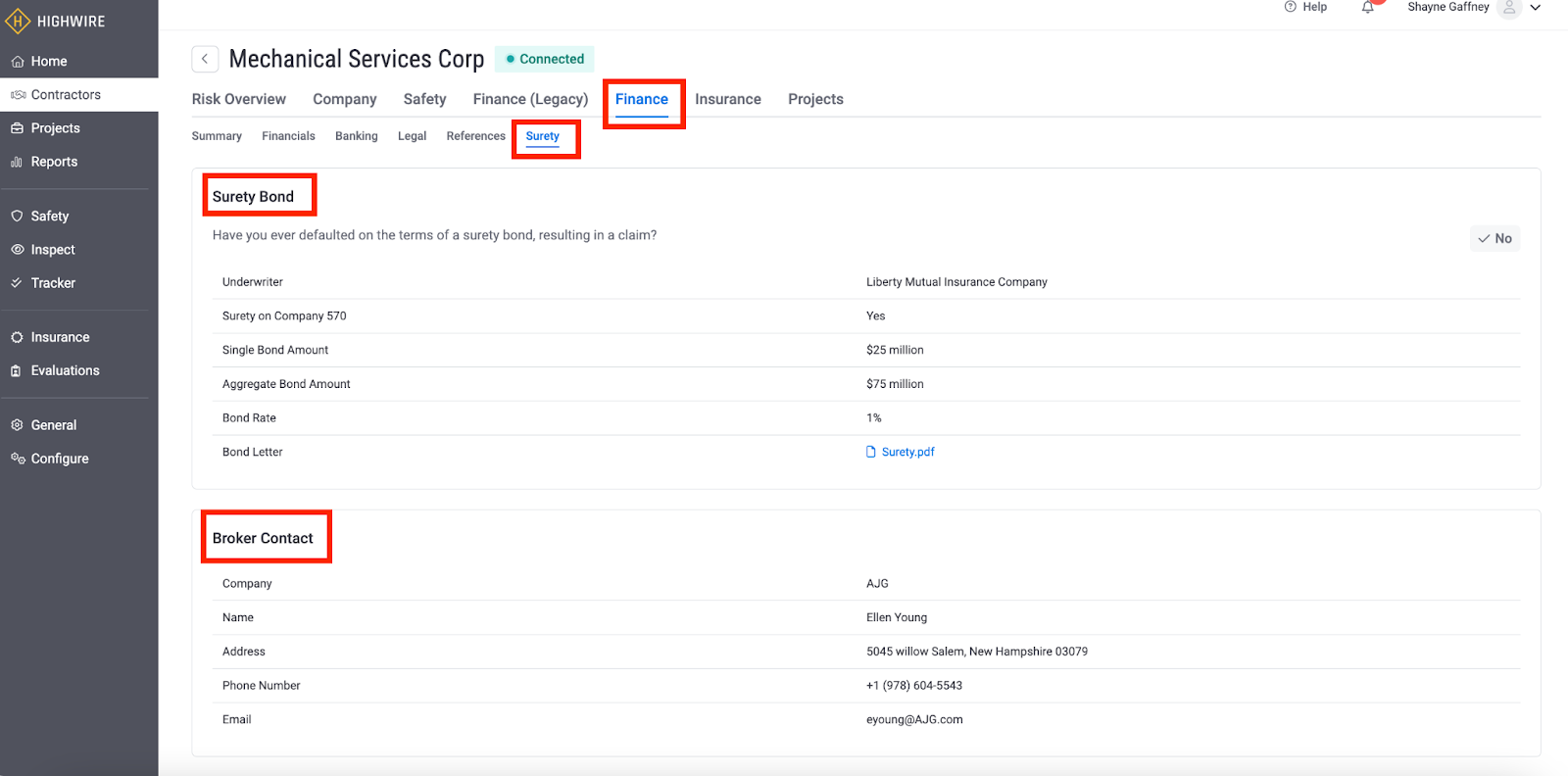The image size is (1568, 776).
Task: Select the Financials sub-tab
Action: point(288,136)
